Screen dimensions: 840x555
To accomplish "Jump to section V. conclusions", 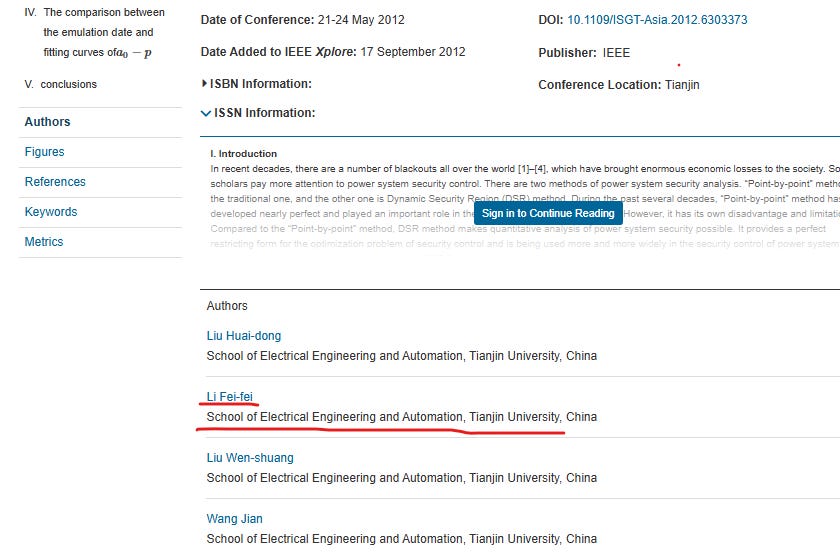I will point(61,84).
